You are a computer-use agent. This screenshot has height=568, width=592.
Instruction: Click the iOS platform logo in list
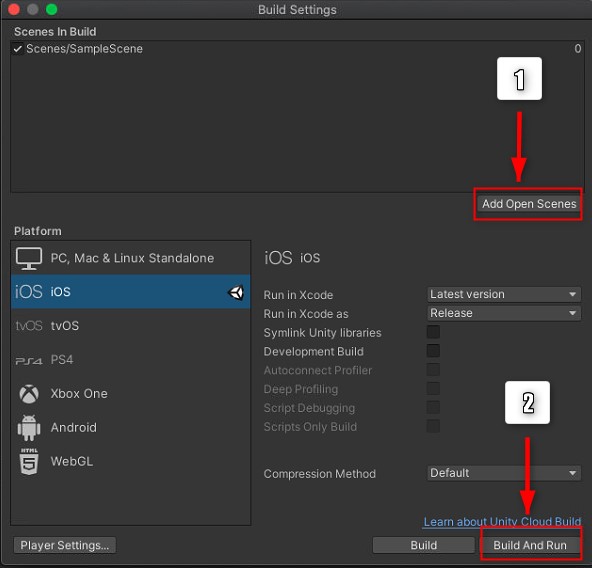(x=29, y=292)
